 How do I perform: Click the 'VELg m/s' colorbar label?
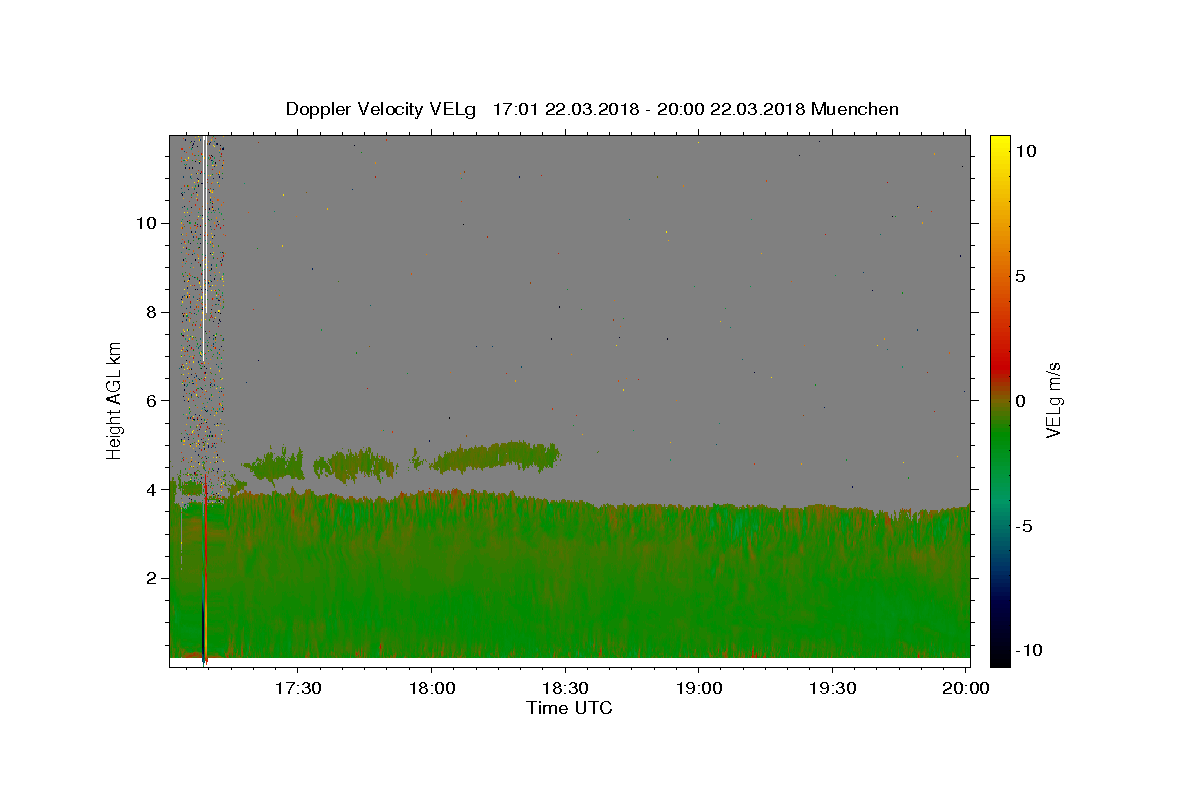pyautogui.click(x=1053, y=401)
